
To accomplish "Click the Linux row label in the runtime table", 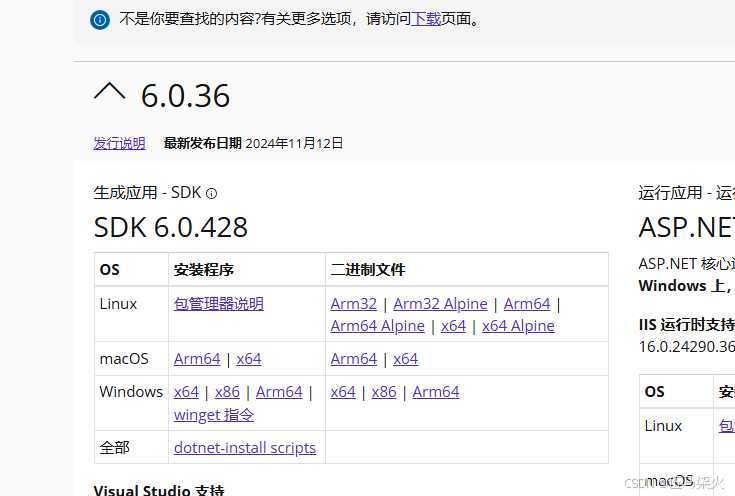I will pos(663,426).
